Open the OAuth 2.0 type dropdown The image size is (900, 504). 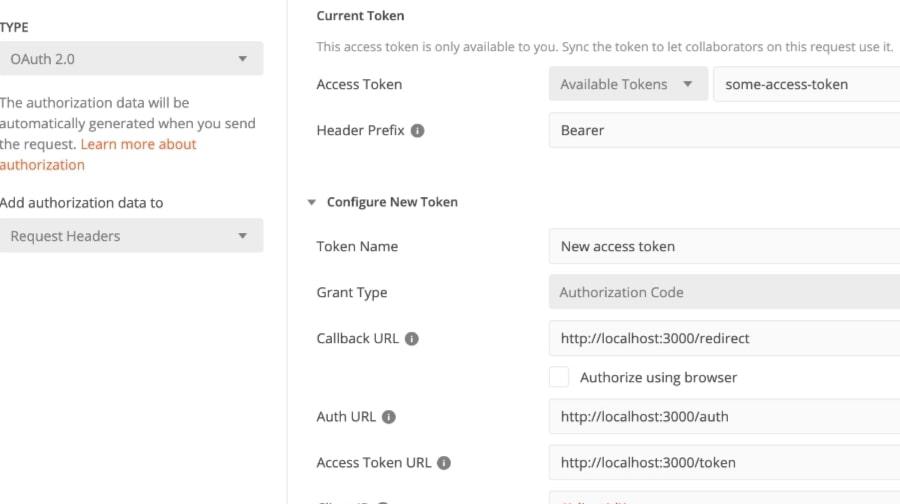[131, 59]
